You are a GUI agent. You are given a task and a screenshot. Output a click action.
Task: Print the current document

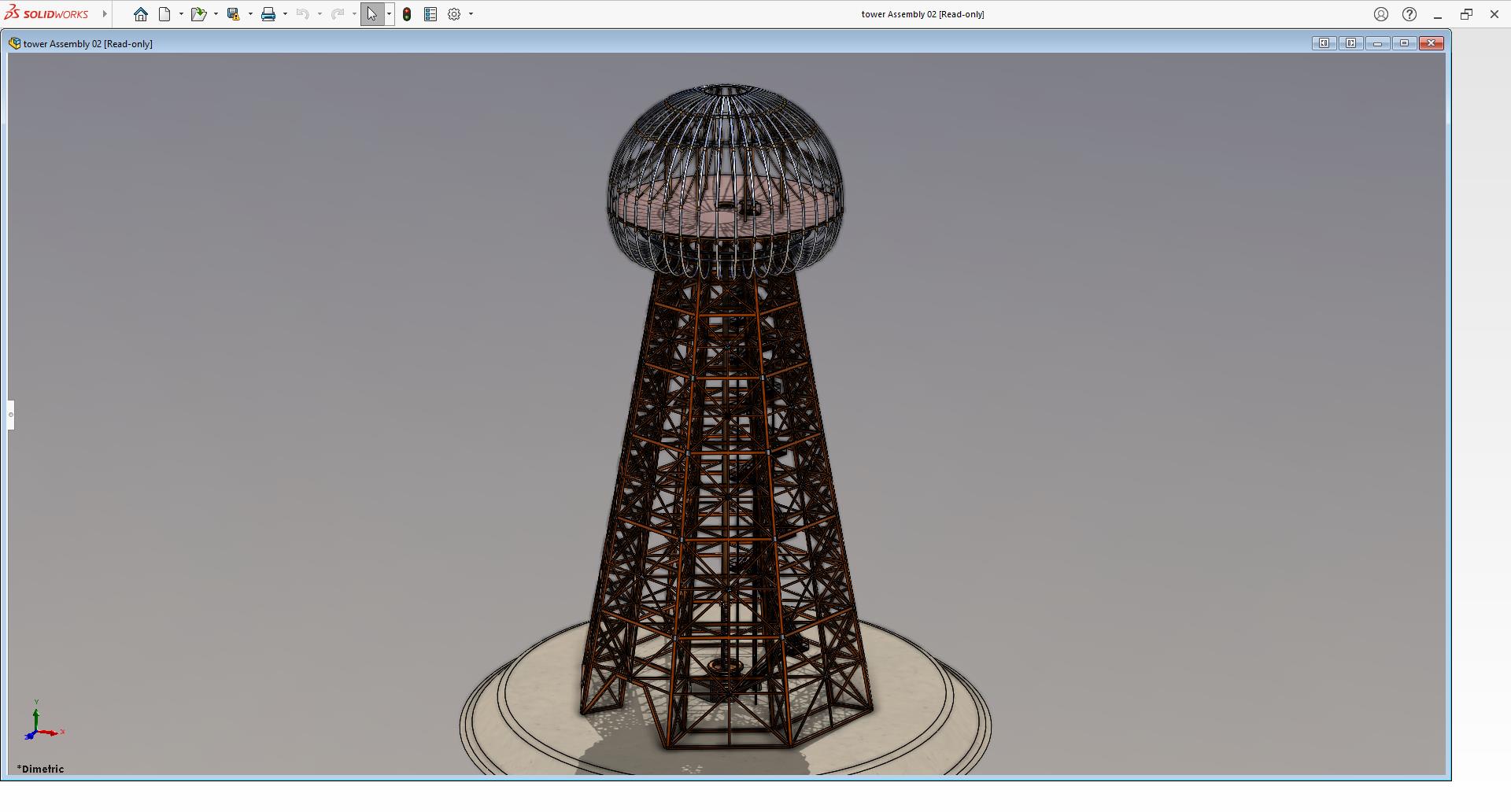268,14
